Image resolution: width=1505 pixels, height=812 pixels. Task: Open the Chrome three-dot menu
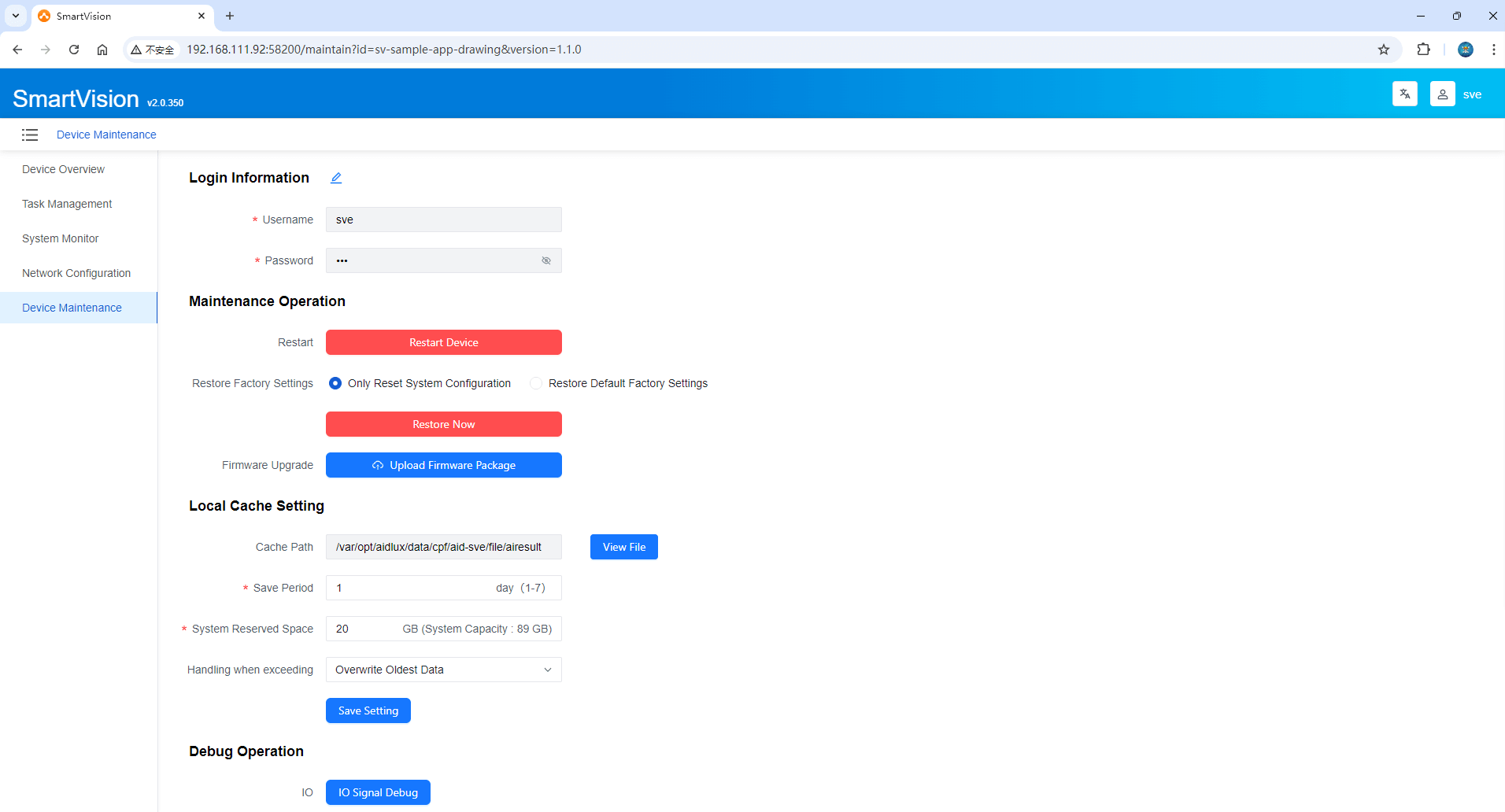point(1493,50)
